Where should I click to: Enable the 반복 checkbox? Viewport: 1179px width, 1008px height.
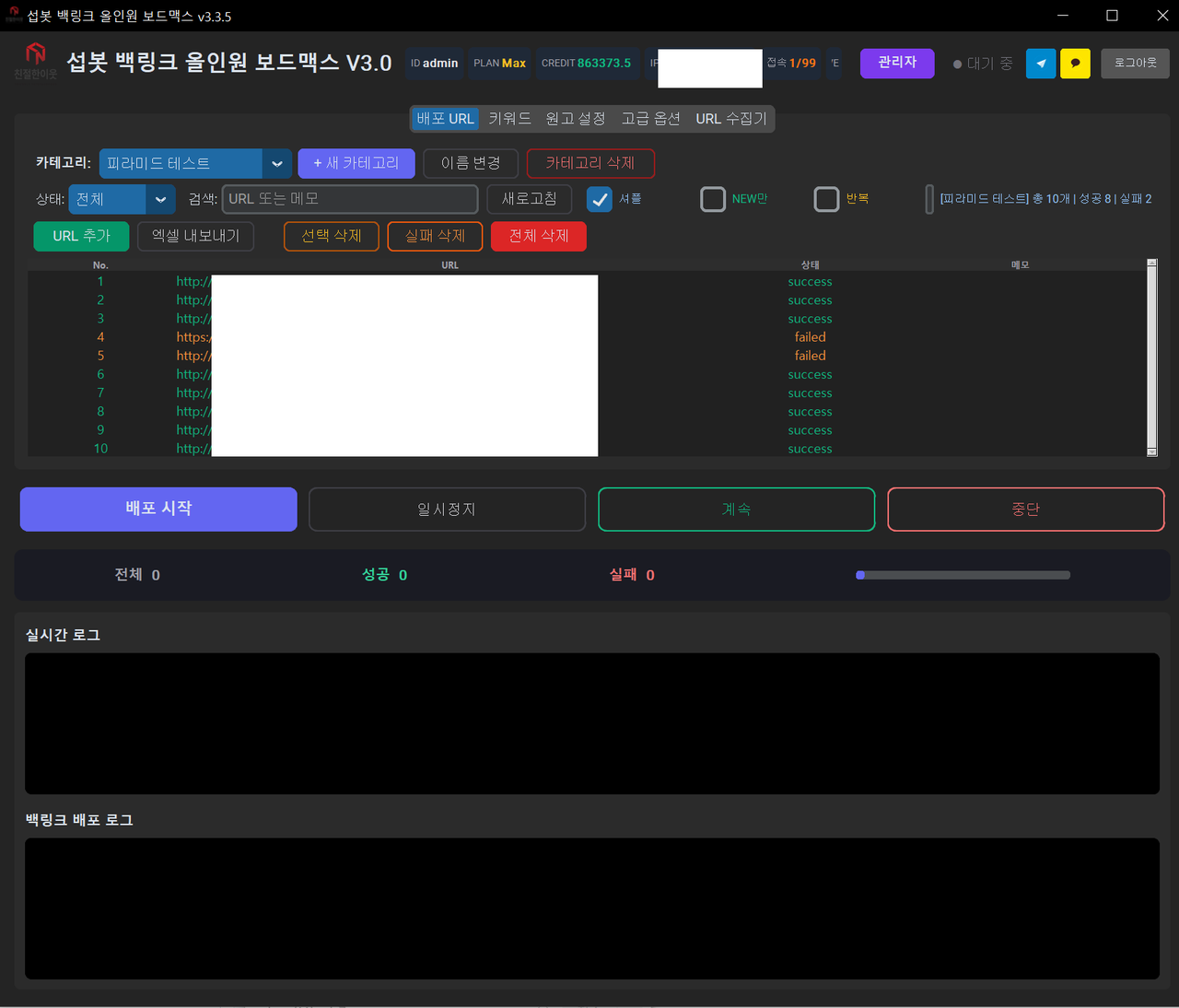pos(826,199)
